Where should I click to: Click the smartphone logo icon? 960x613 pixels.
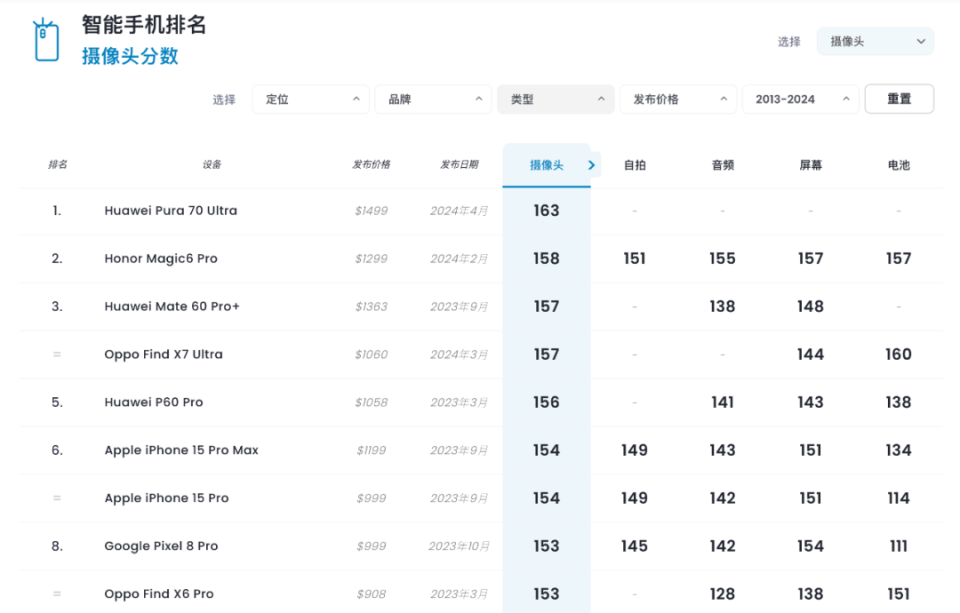pyautogui.click(x=46, y=40)
